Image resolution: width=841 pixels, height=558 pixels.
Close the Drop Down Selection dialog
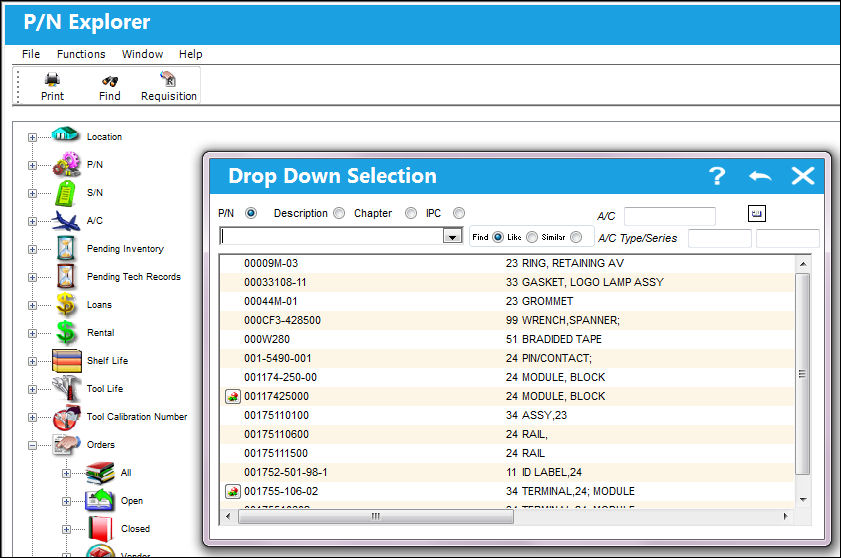803,176
